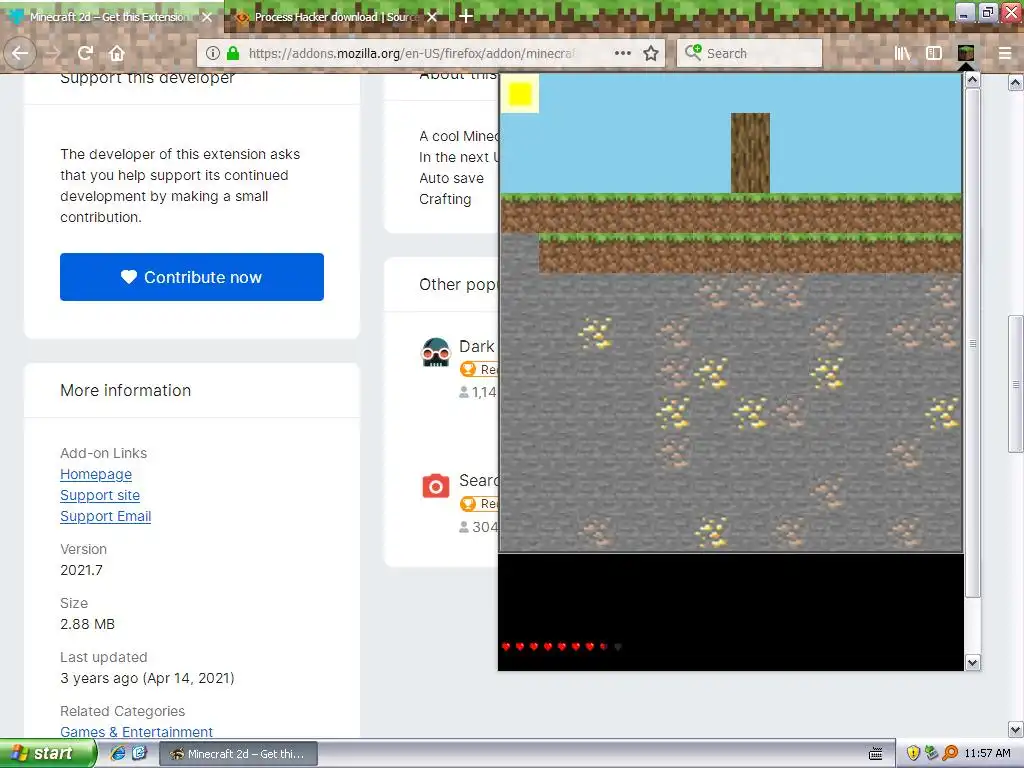Open the Windows Start button

coord(47,753)
